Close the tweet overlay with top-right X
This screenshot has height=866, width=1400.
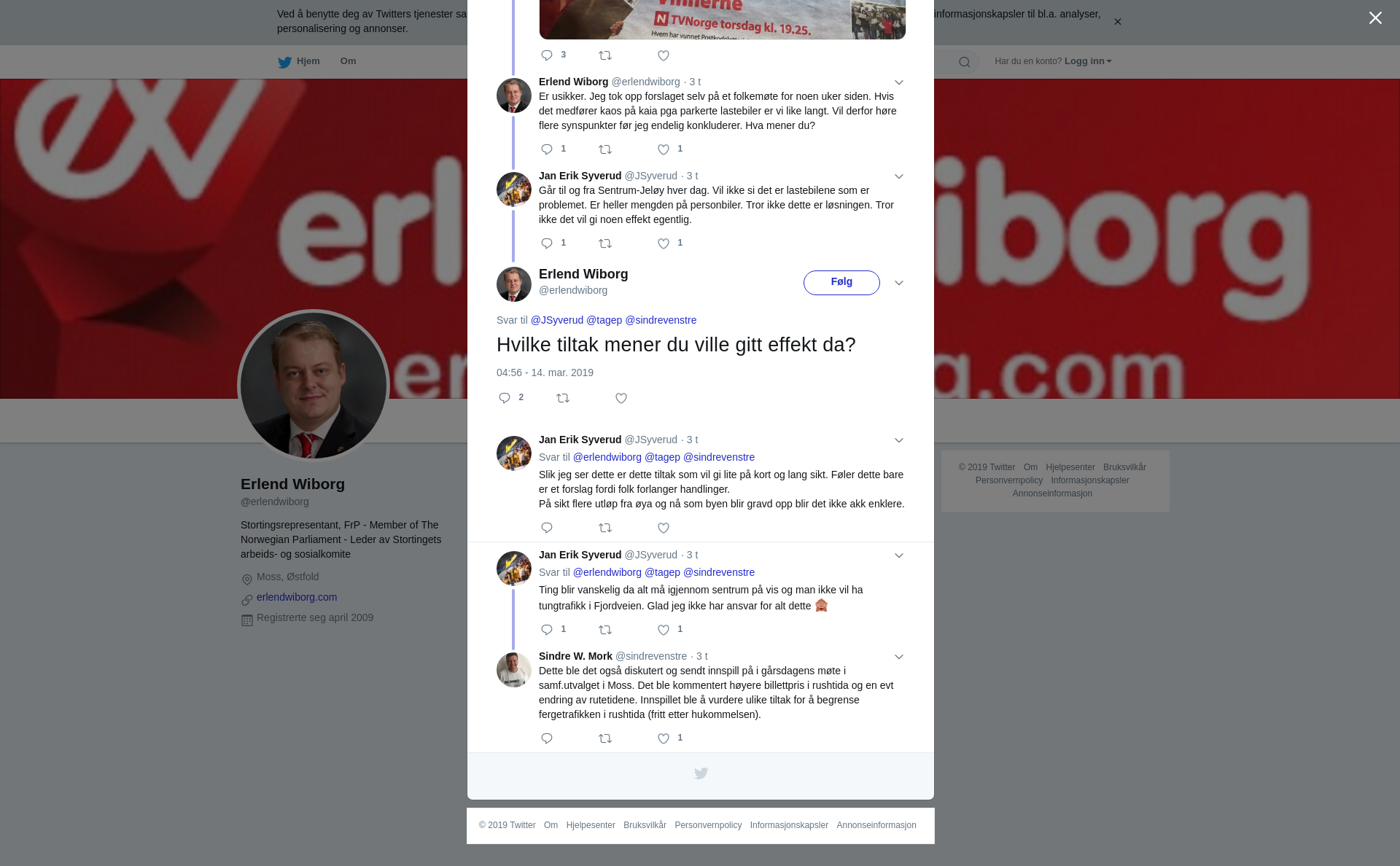[x=1375, y=17]
